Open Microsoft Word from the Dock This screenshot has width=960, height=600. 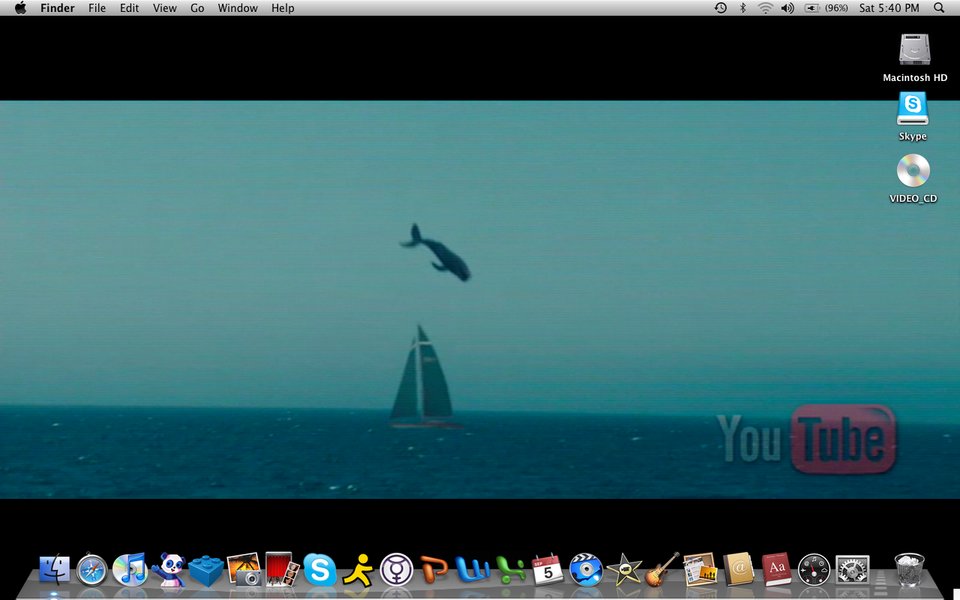(472, 570)
